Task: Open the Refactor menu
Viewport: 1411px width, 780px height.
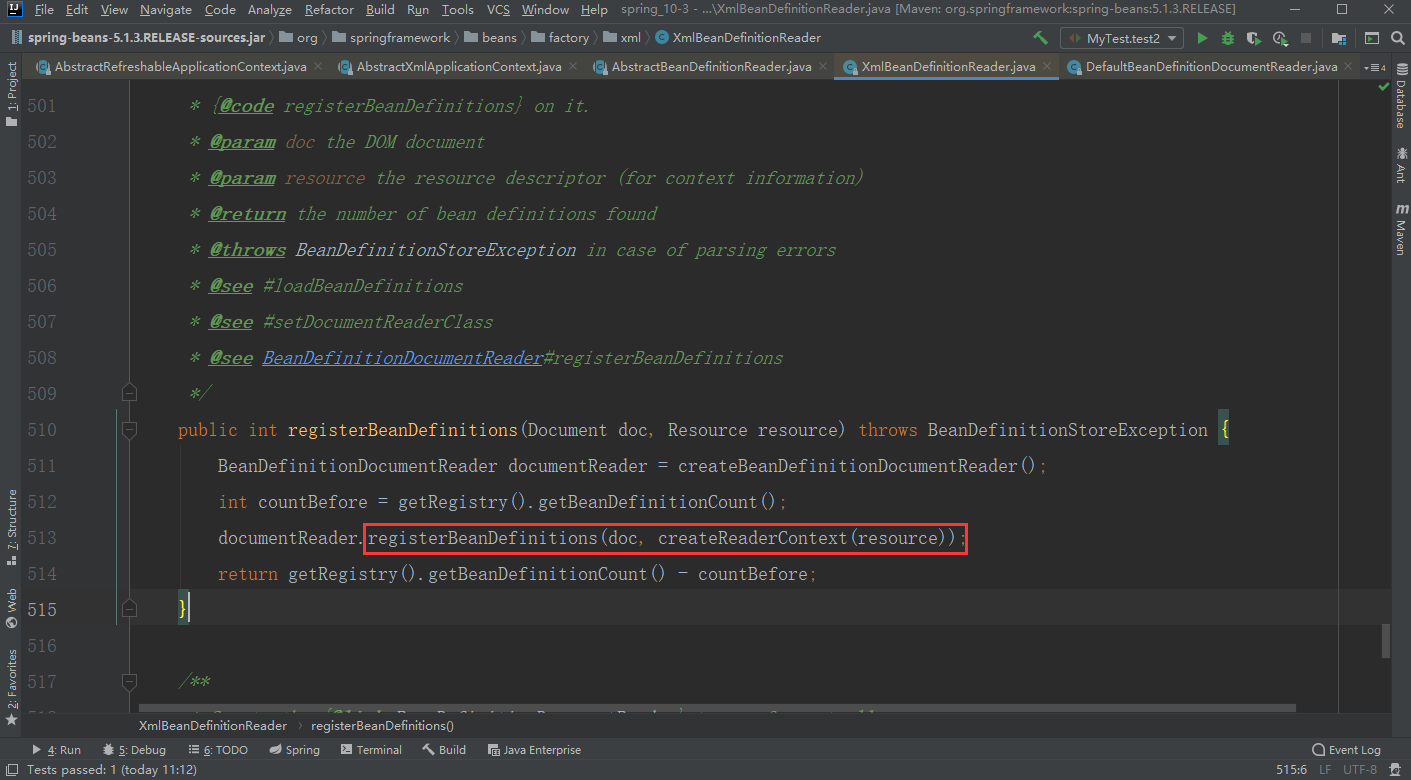Action: point(329,10)
